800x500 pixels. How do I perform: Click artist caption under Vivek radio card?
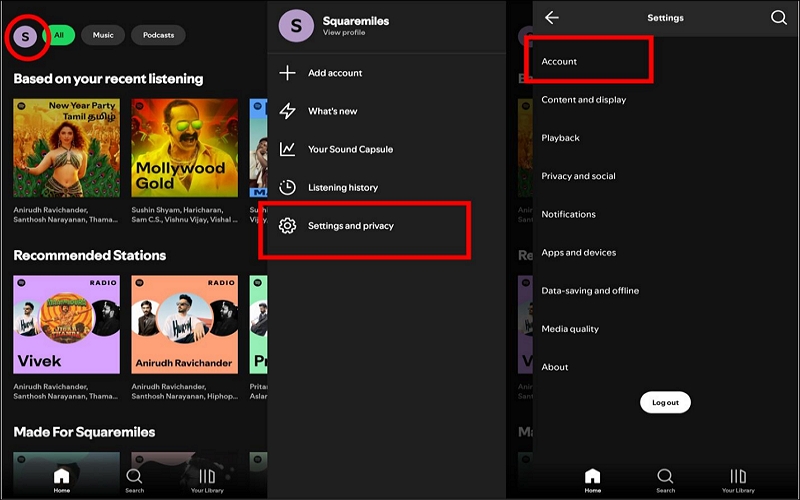coord(65,391)
